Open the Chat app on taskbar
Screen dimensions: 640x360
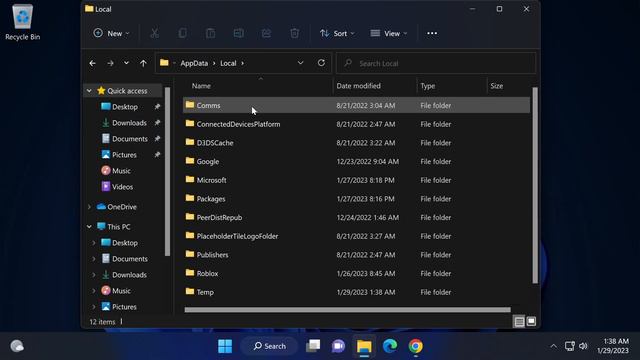pyautogui.click(x=338, y=346)
